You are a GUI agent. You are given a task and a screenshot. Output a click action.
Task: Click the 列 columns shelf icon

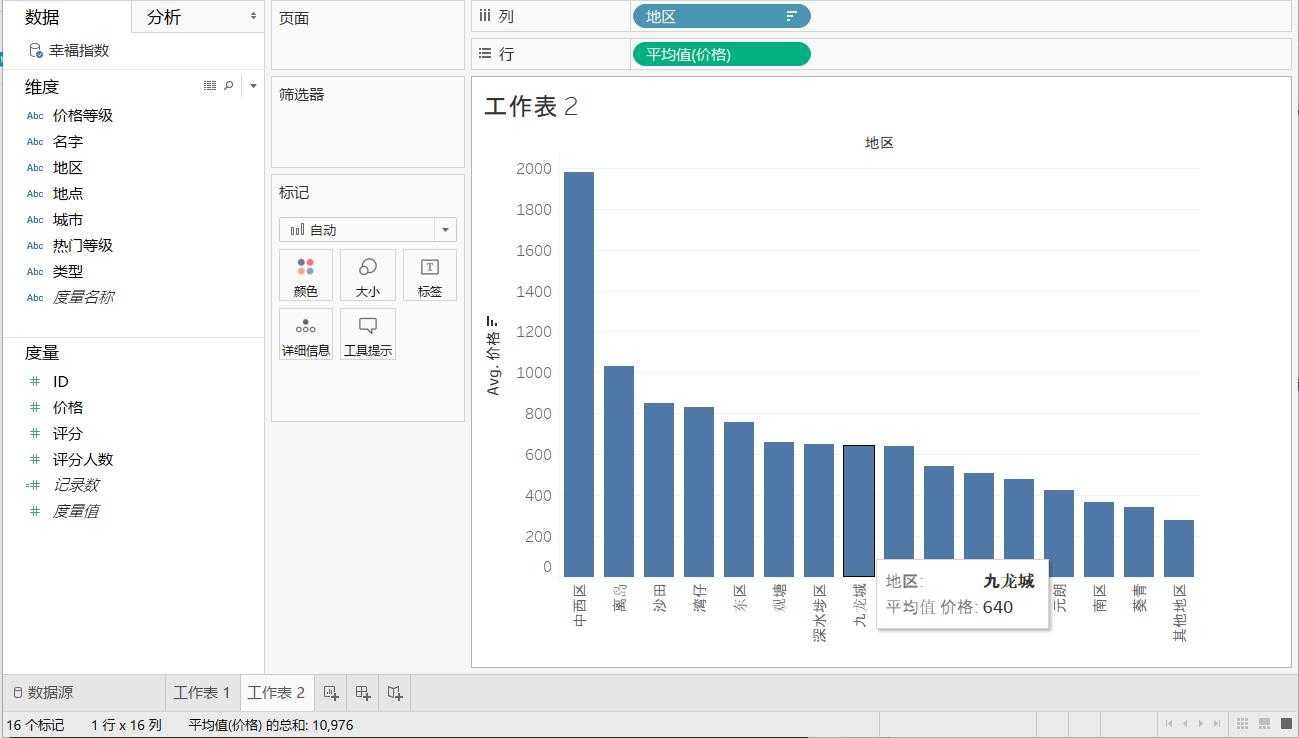[485, 16]
